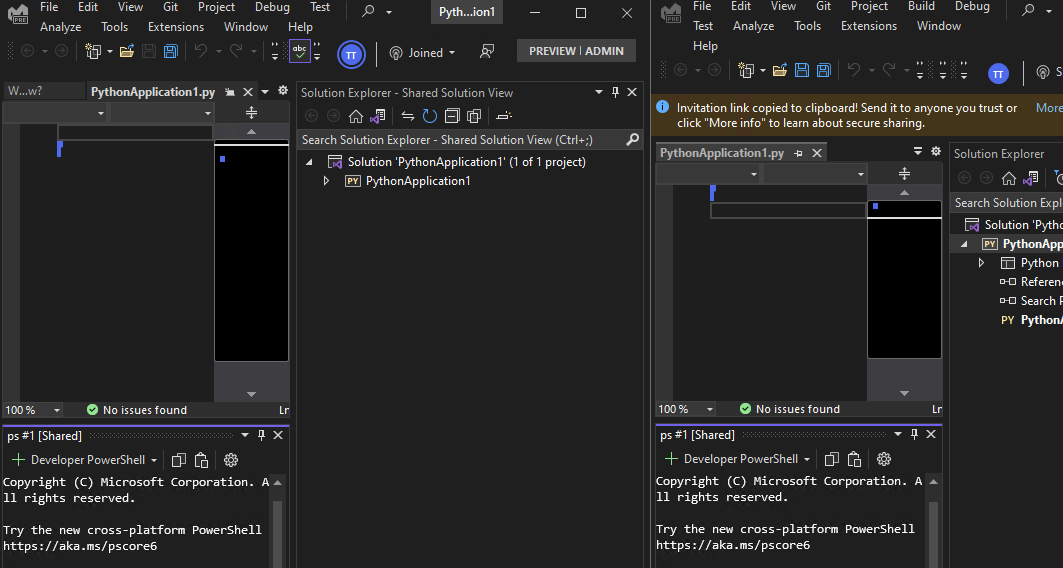Collapse the Solution 'PythonApplication1' node
The width and height of the screenshot is (1063, 568).
309,162
